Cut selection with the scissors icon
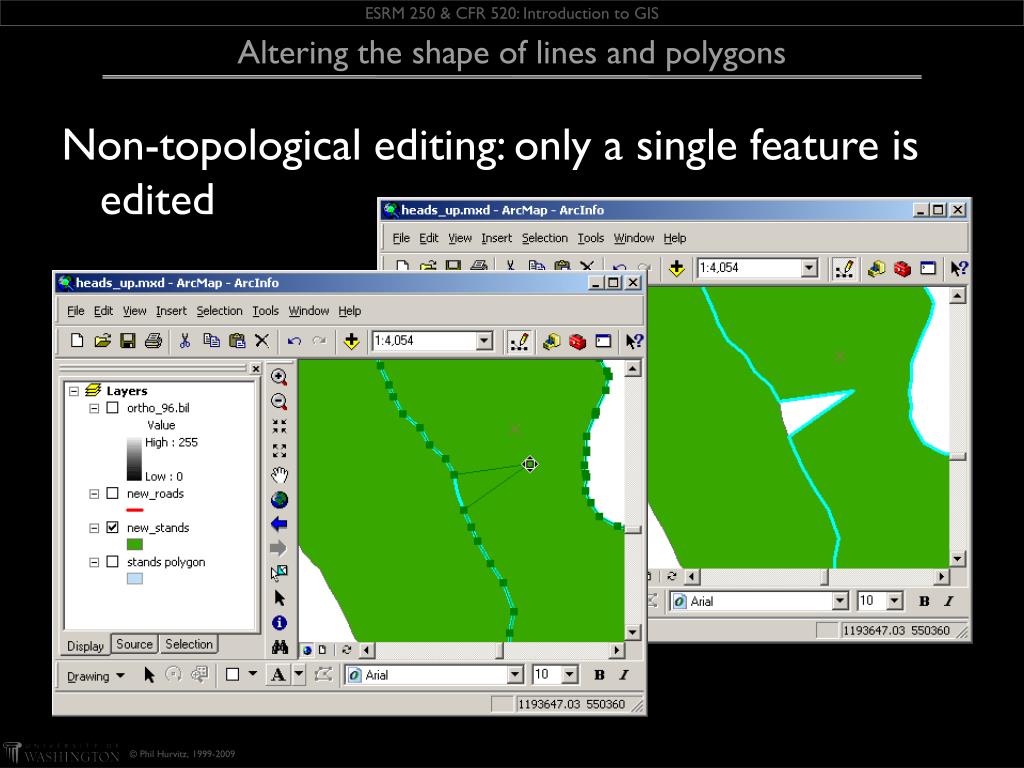 (x=185, y=340)
